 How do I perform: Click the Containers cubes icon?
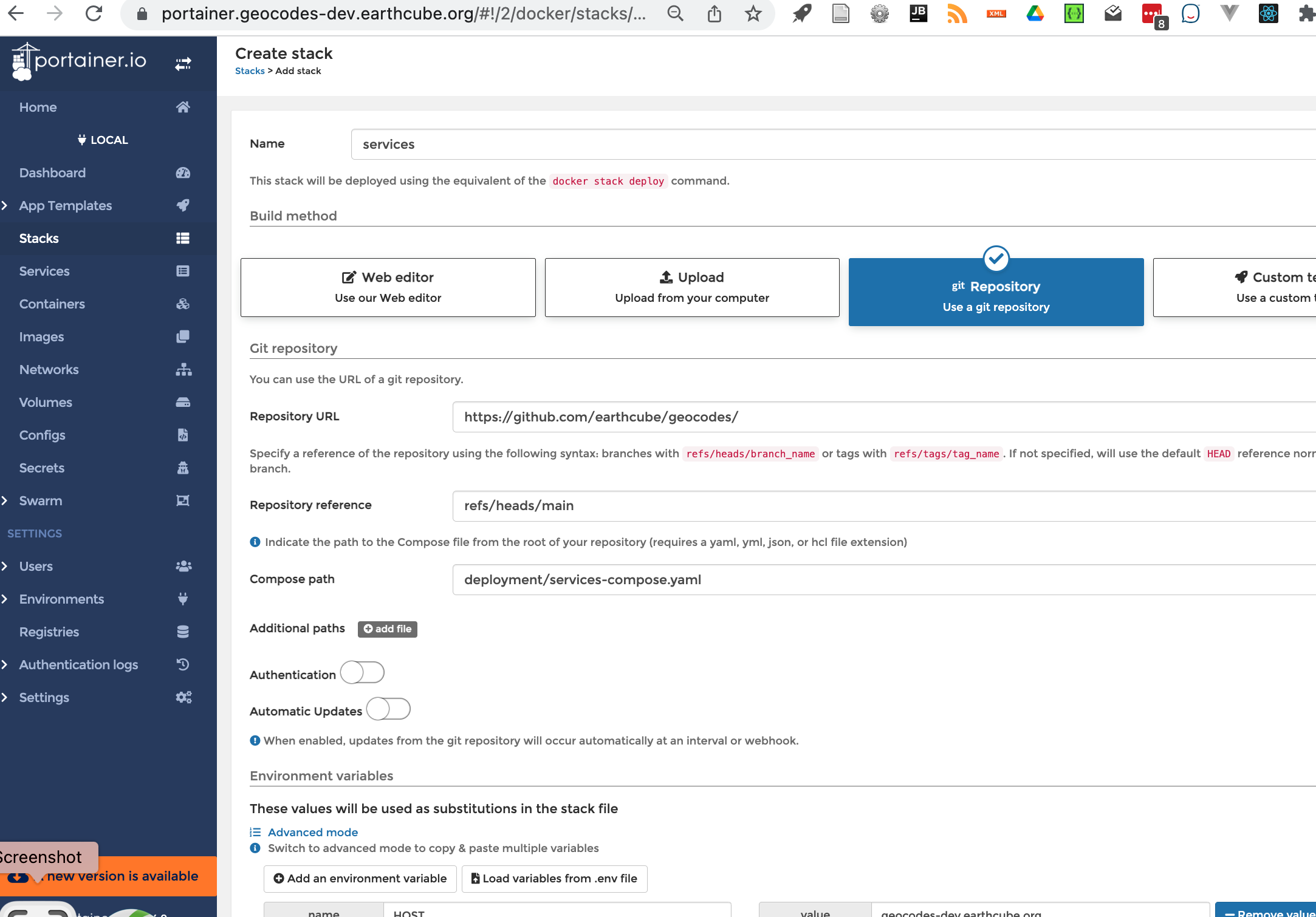(183, 304)
